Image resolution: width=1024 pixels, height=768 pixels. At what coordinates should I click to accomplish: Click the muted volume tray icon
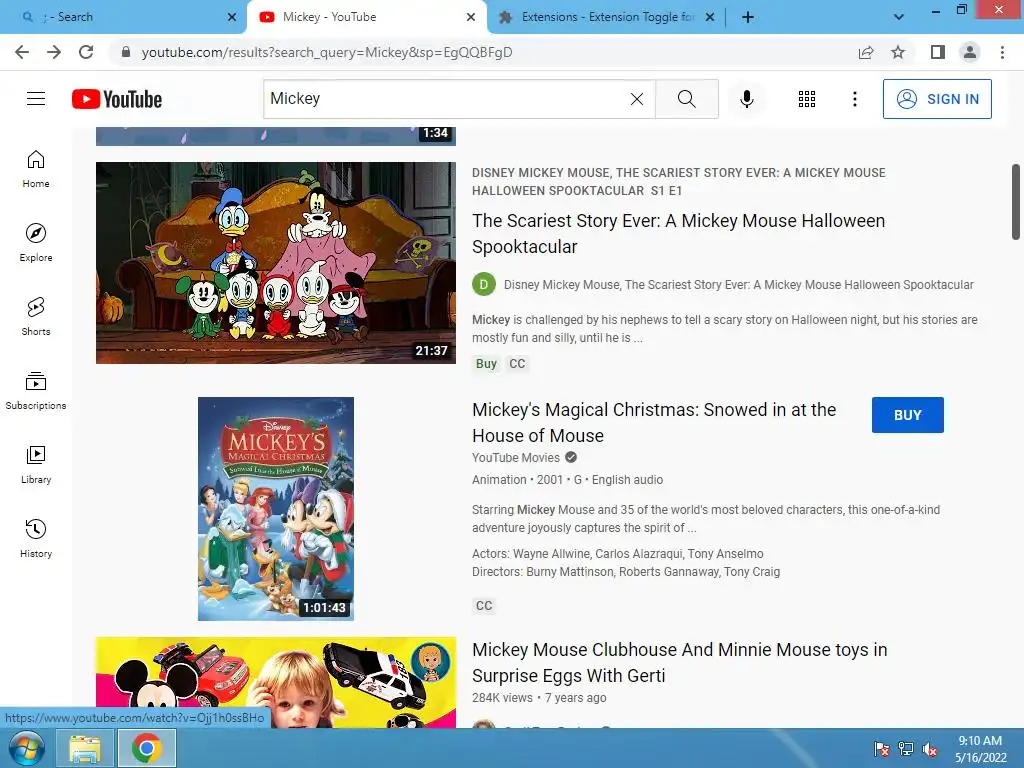coord(929,749)
